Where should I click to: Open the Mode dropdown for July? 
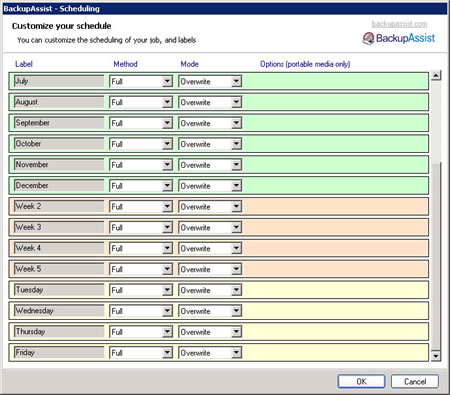[210, 81]
